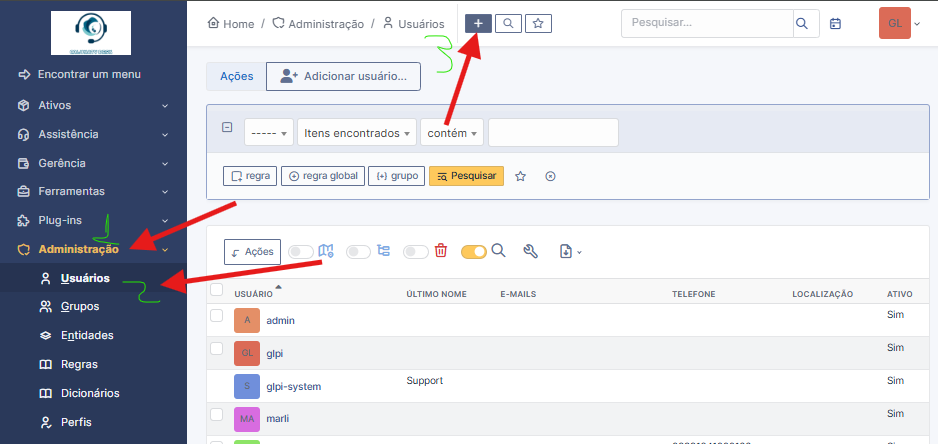Viewport: 938px width, 444px height.
Task: Check the checkbox for the admin user
Action: coord(217,316)
